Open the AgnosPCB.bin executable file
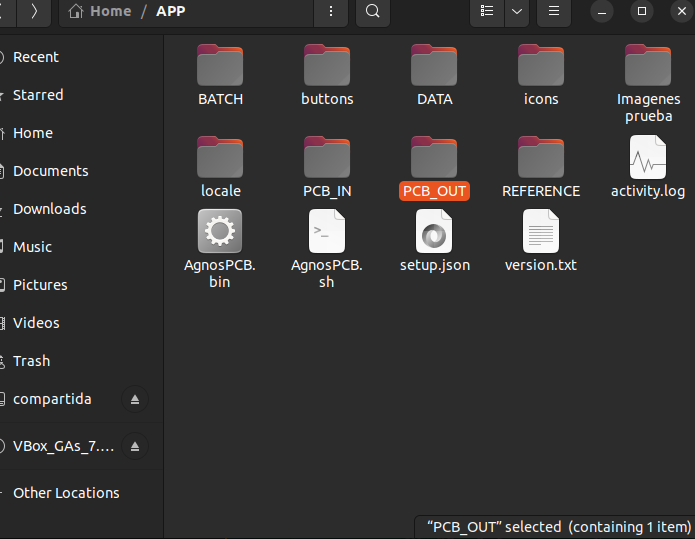Viewport: 695px width, 539px height. [x=220, y=232]
